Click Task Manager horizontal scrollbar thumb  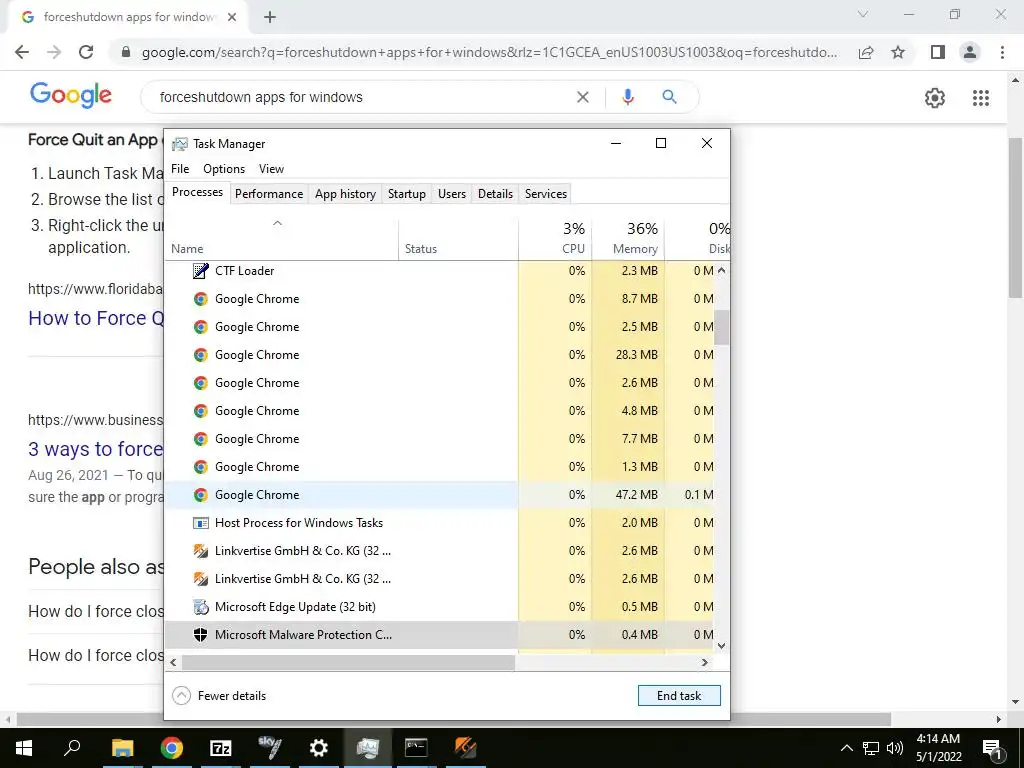click(x=348, y=662)
